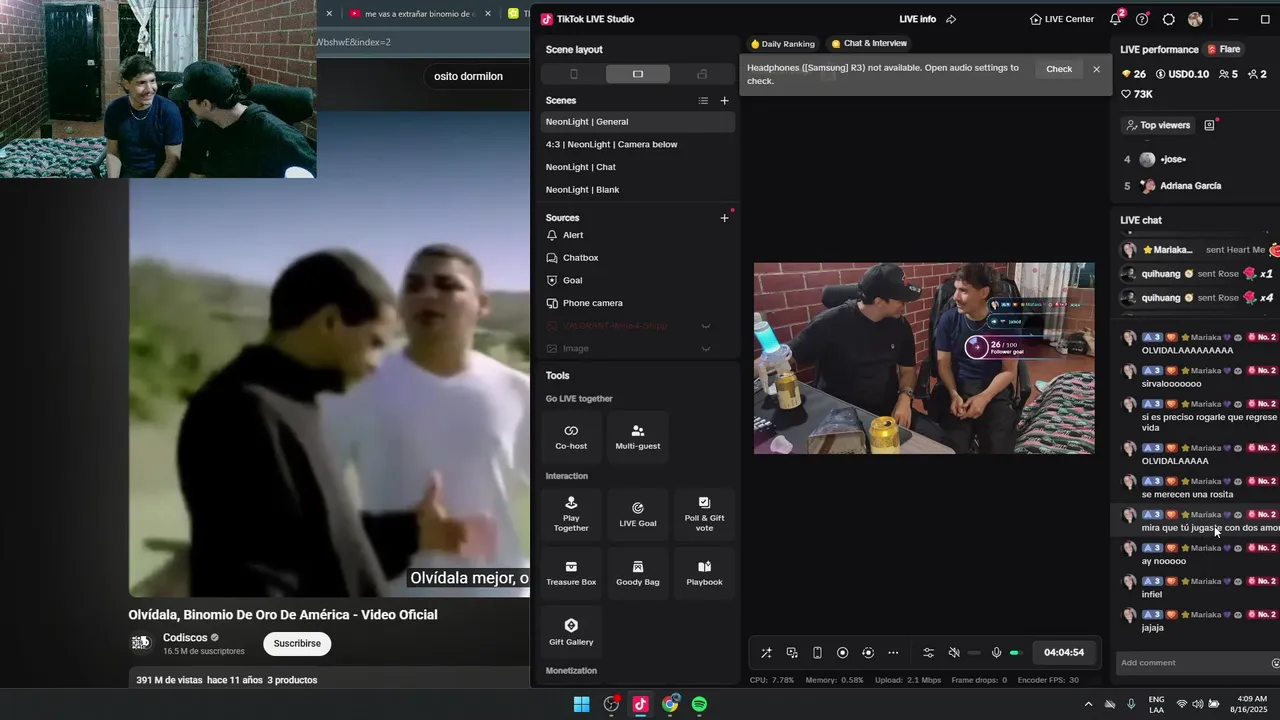This screenshot has width=1280, height=720.
Task: Click the live preview video canvas
Action: 924,358
